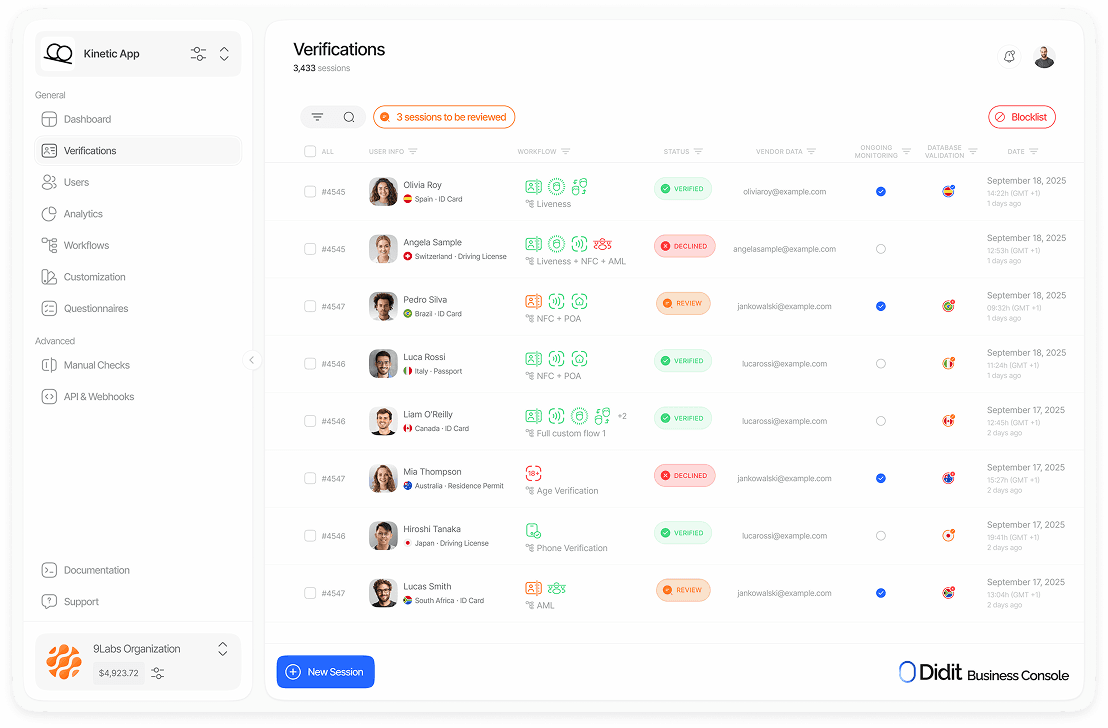This screenshot has height=728, width=1108.
Task: Click the 3 sessions to be reviewed badge
Action: tap(444, 117)
